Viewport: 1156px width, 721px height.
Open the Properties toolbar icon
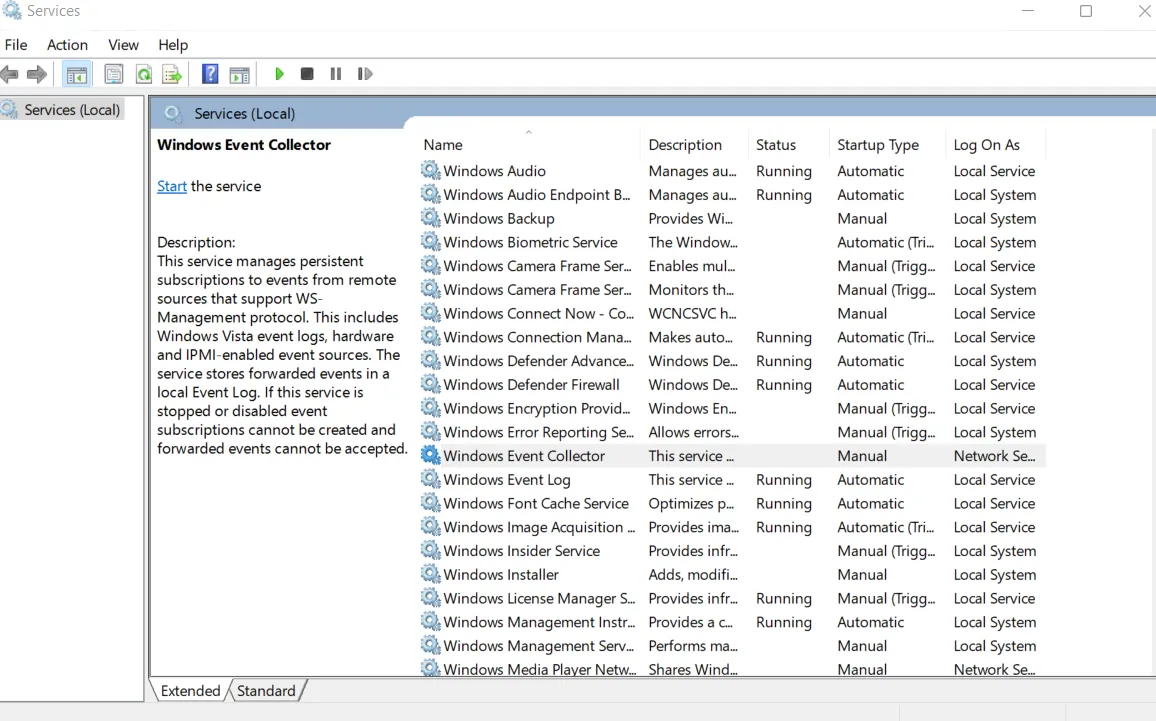[114, 74]
